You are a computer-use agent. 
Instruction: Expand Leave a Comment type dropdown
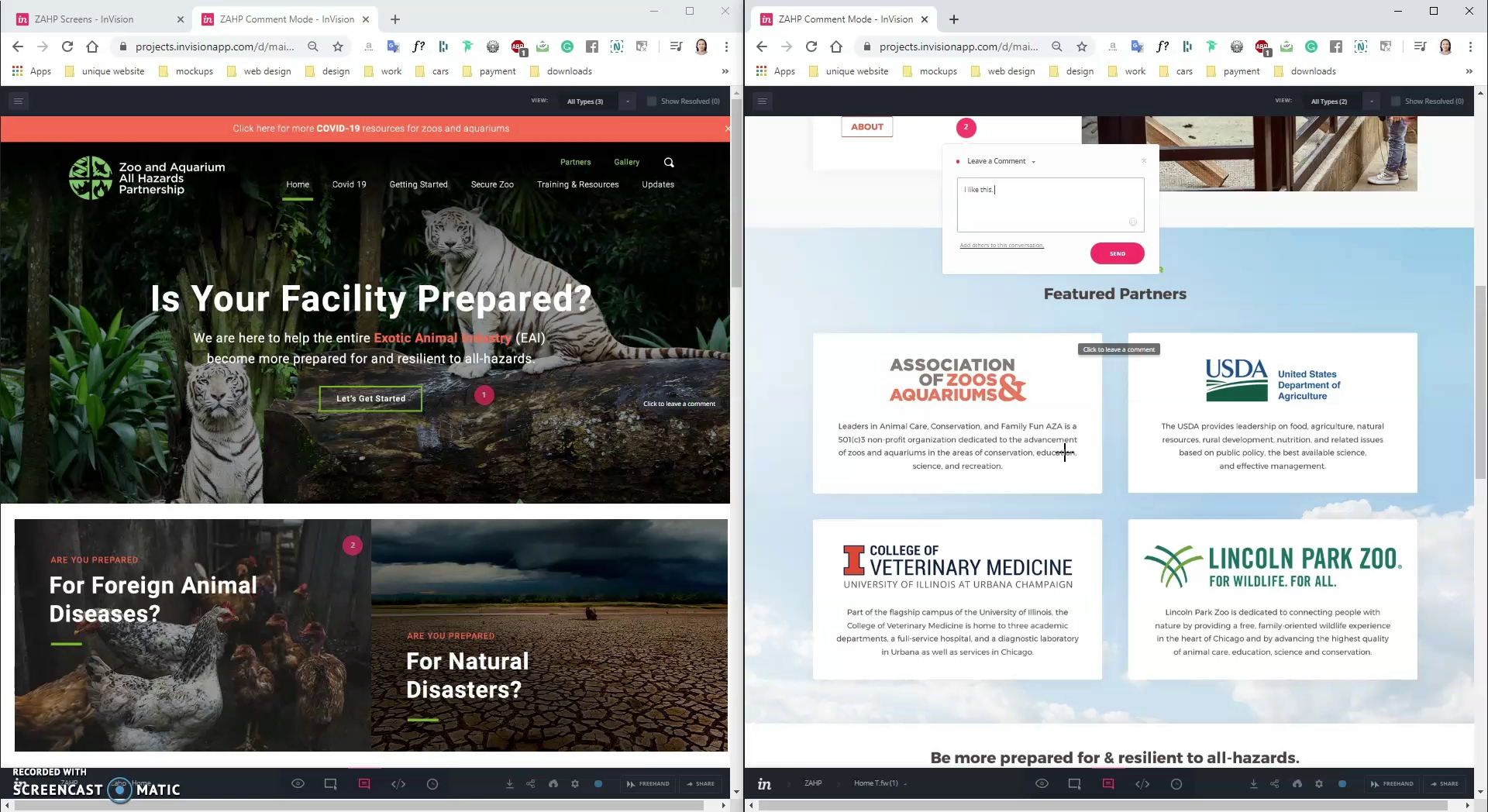(x=1033, y=162)
